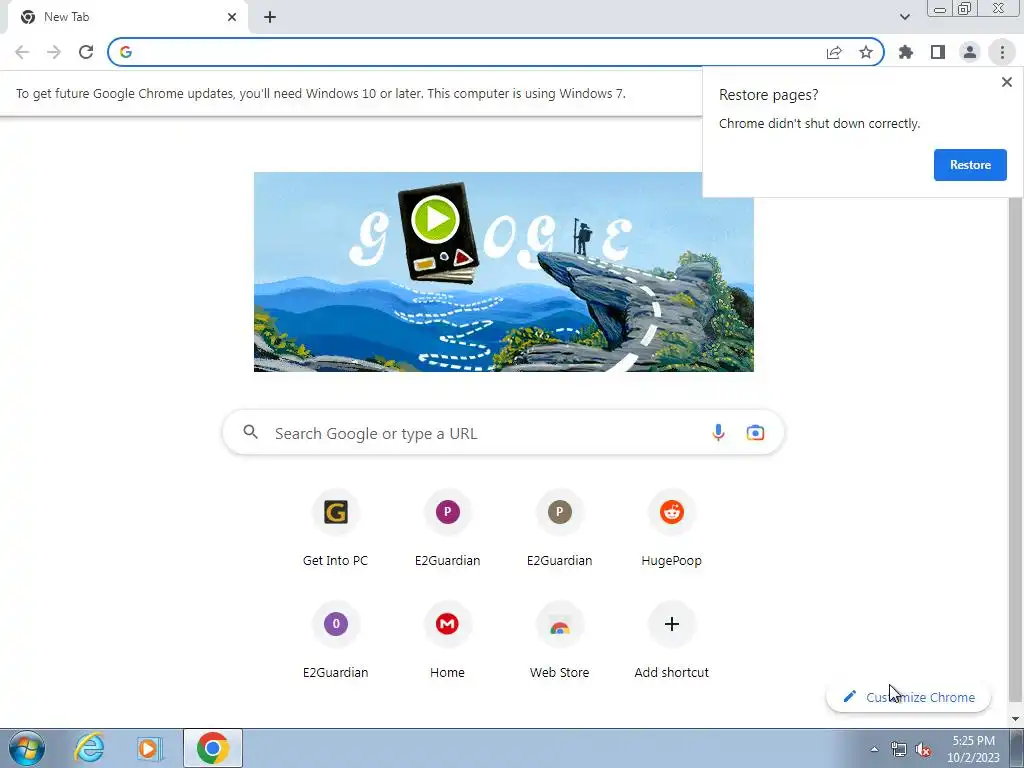Open the E2Guardian shortcut with 0 icon

335,641
